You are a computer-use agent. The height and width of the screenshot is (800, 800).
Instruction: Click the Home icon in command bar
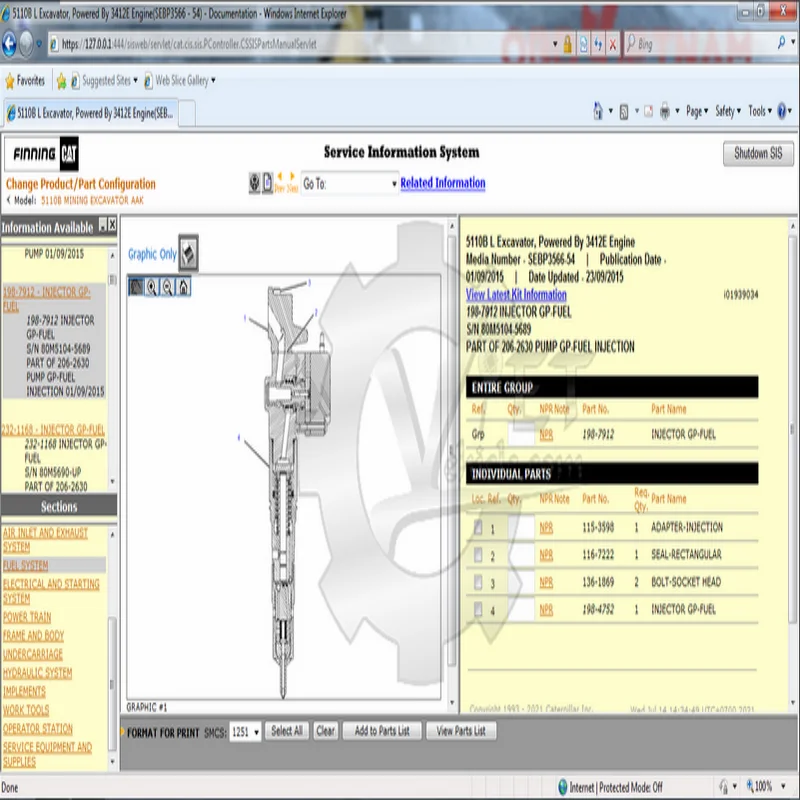tap(598, 111)
